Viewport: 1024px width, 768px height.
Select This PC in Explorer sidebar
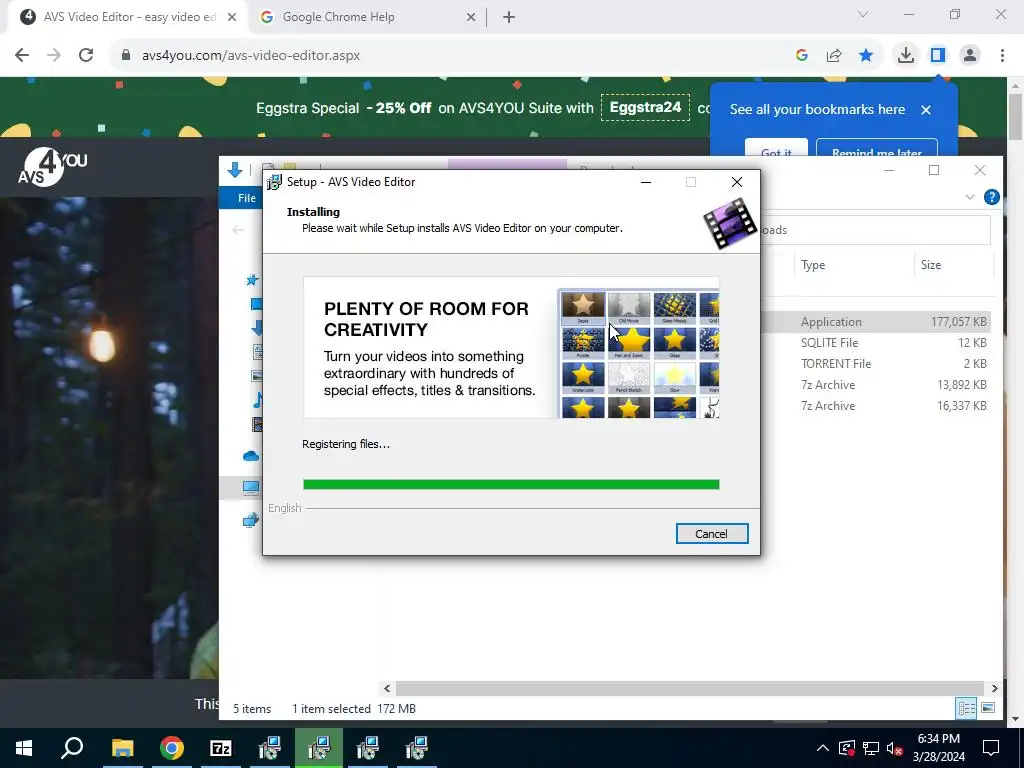[251, 487]
